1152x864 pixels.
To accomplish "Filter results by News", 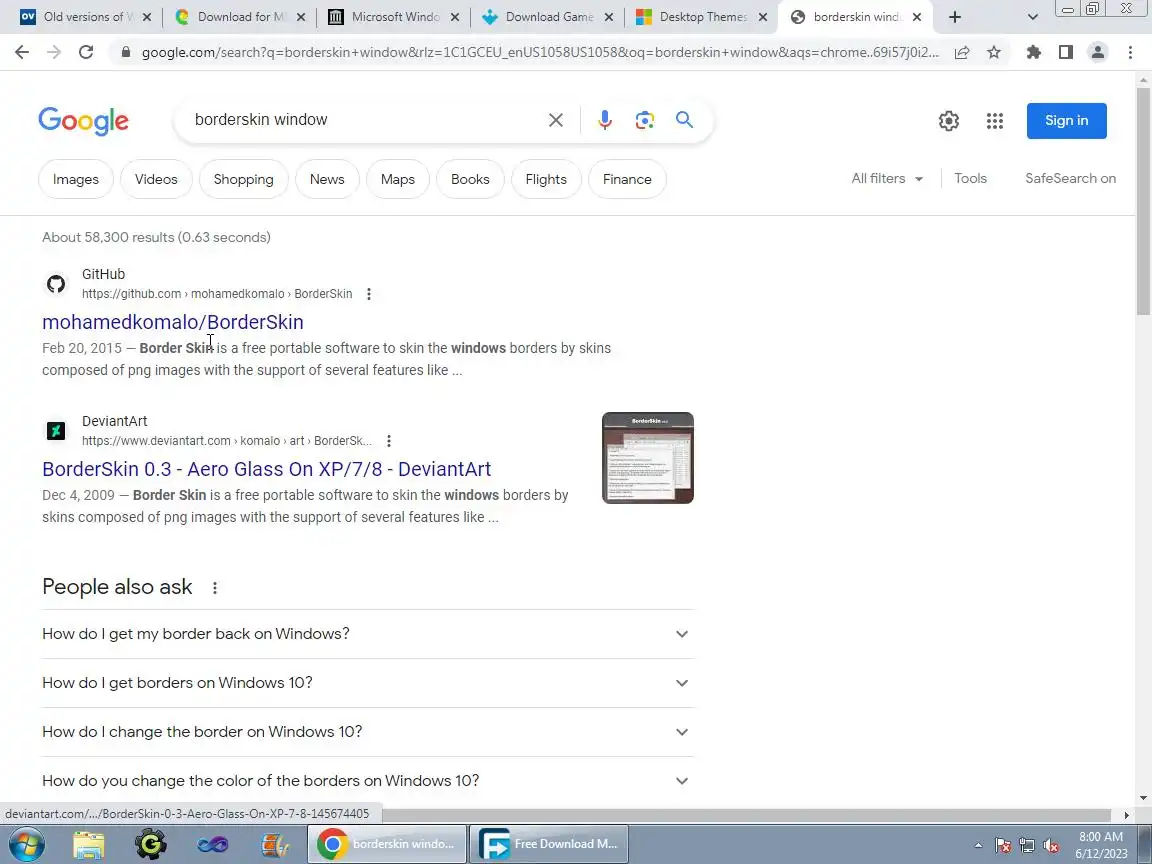I will [x=327, y=179].
